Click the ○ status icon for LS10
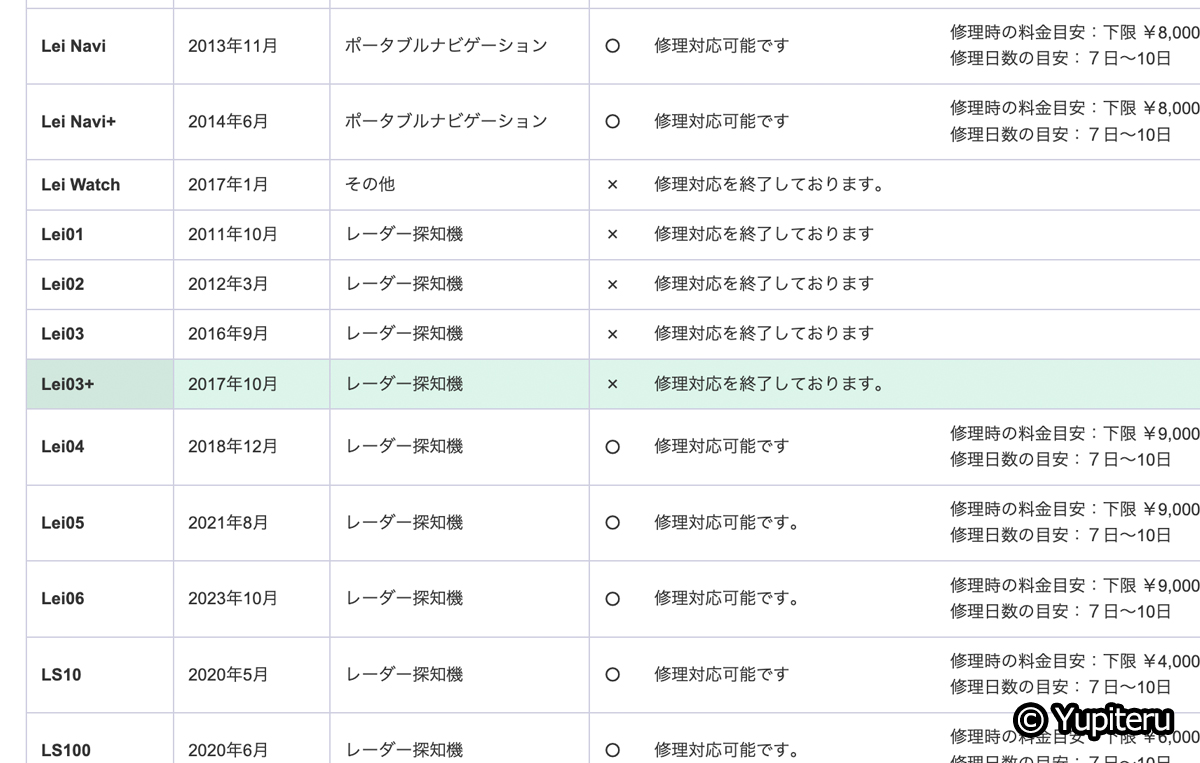 click(613, 675)
